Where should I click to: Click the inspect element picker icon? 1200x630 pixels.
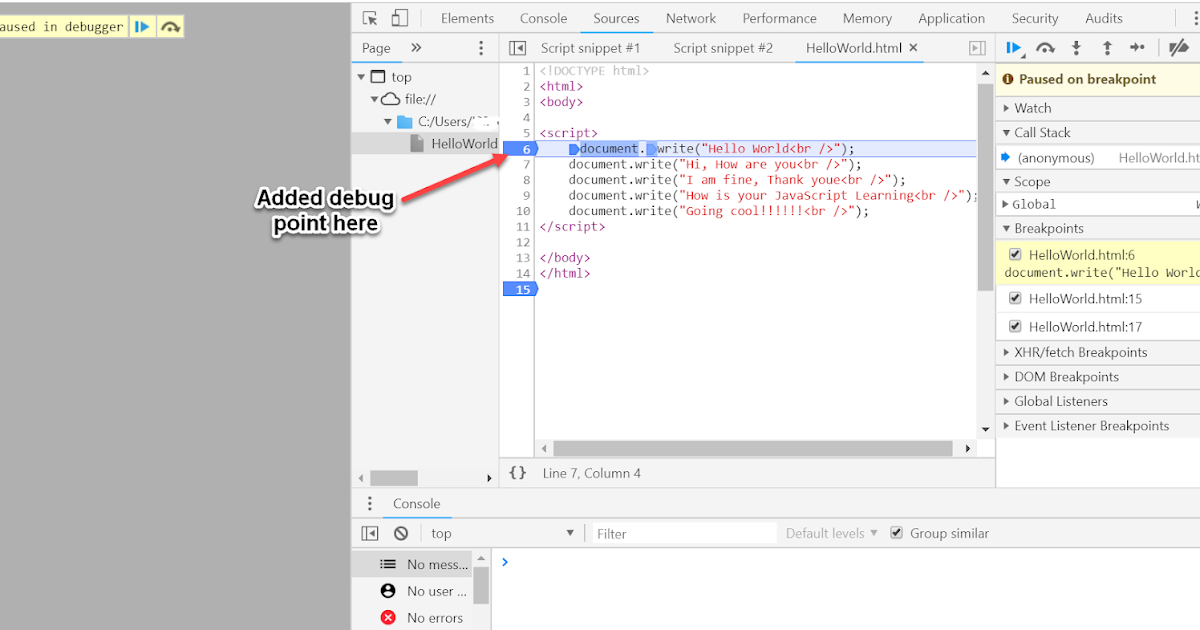(370, 18)
